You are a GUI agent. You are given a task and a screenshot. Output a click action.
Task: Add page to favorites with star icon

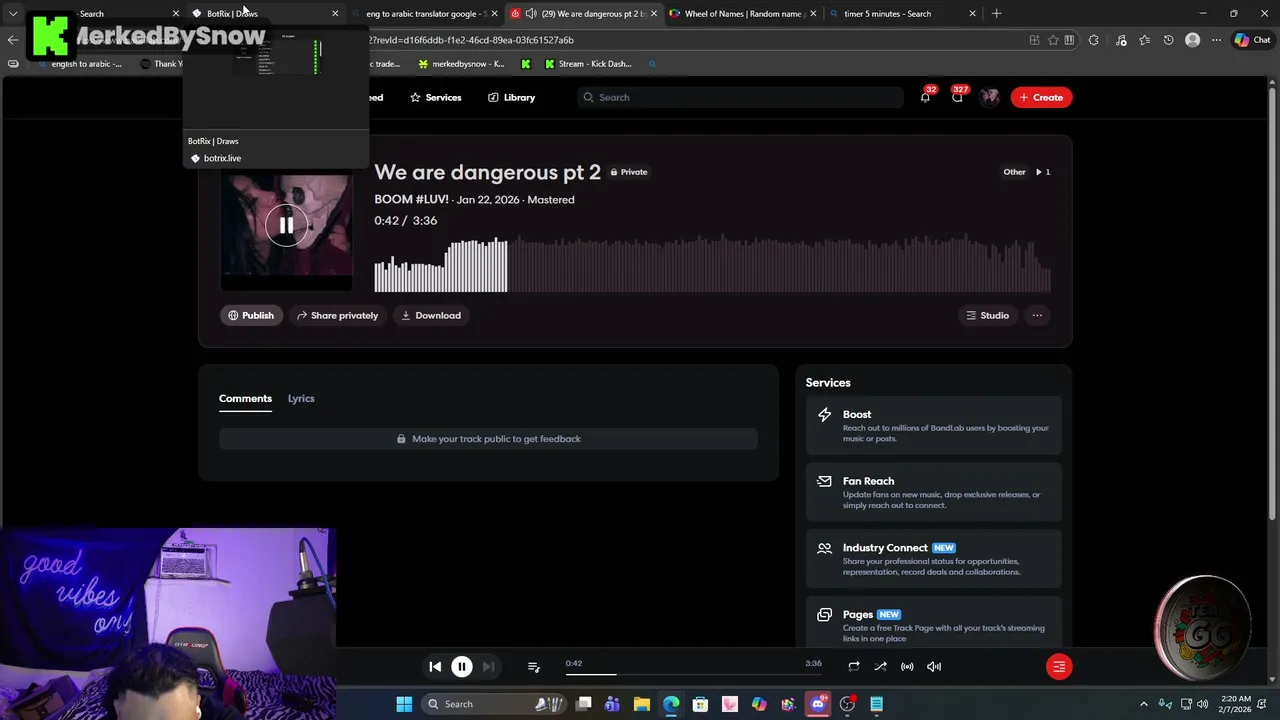click(x=1053, y=40)
